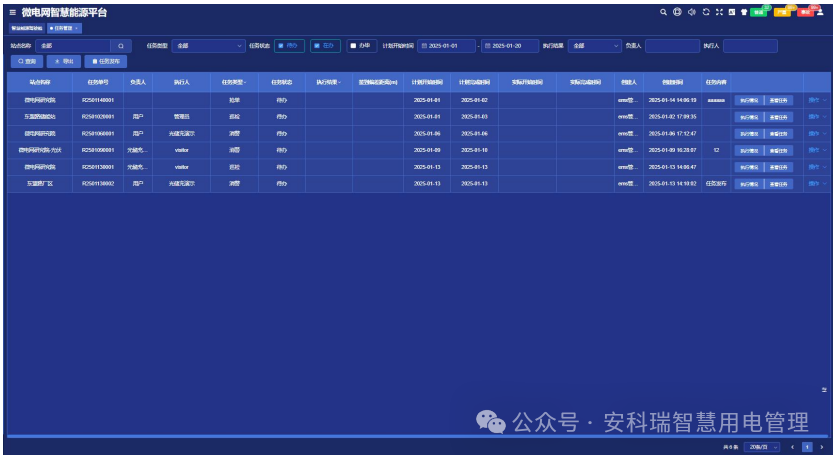
Task: Click task number R2501020001 cell
Action: pyautogui.click(x=98, y=117)
